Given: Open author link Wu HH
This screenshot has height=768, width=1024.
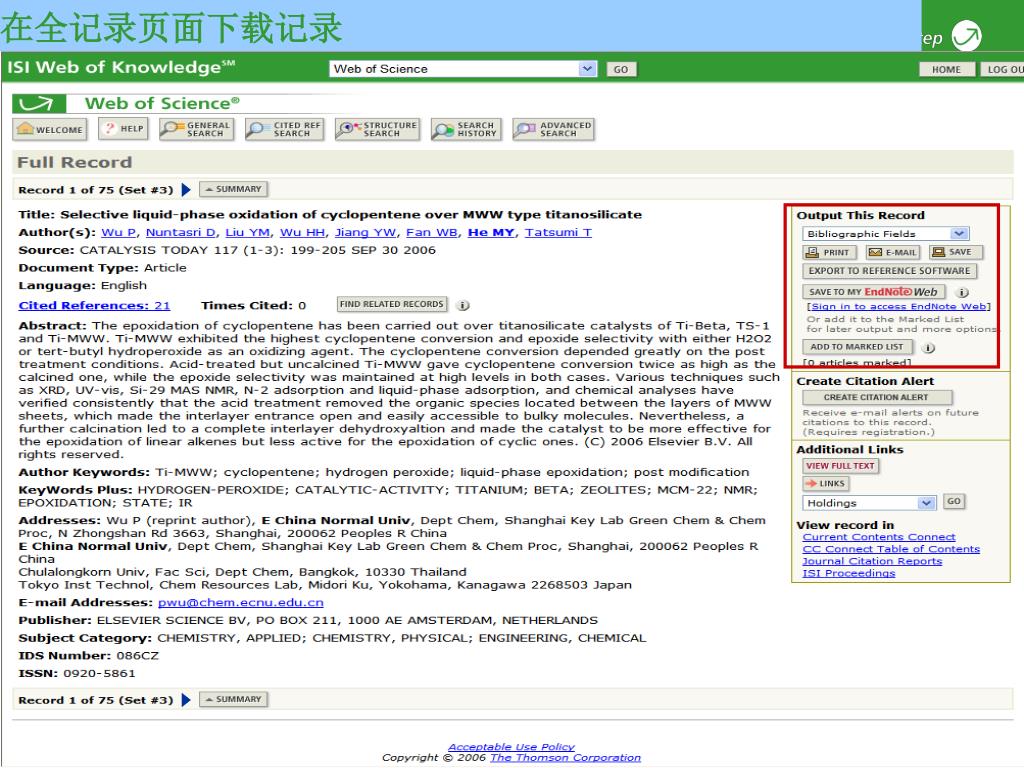Looking at the screenshot, I should [x=302, y=232].
